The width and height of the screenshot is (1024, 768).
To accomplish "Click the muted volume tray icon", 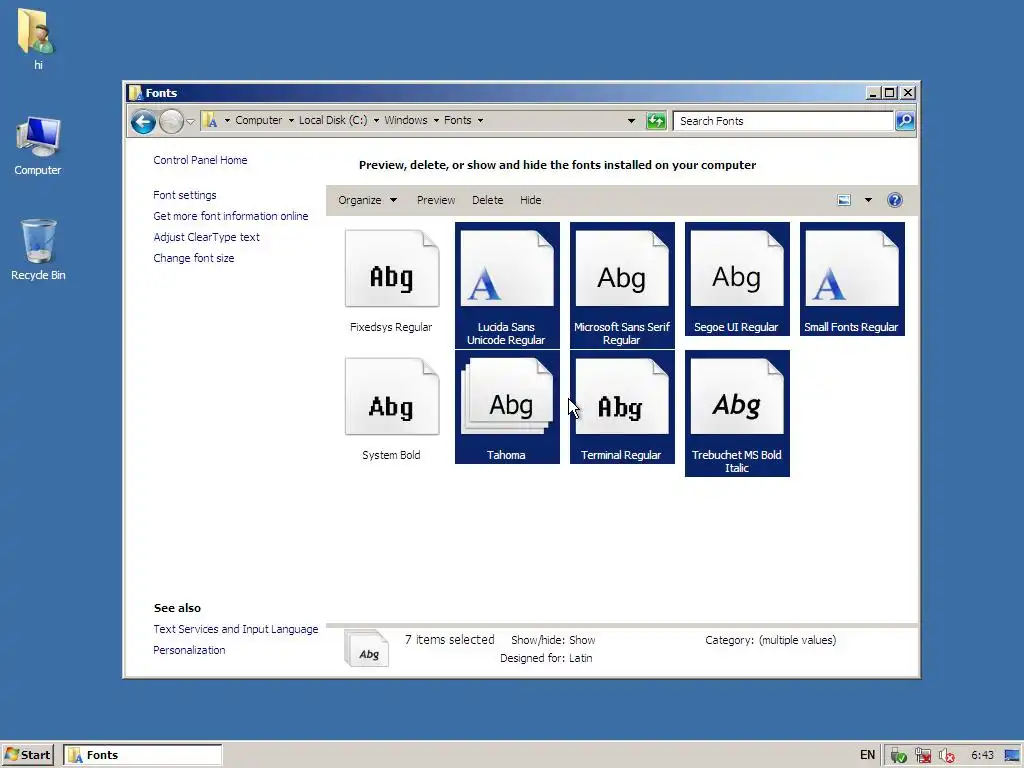I will click(x=946, y=755).
